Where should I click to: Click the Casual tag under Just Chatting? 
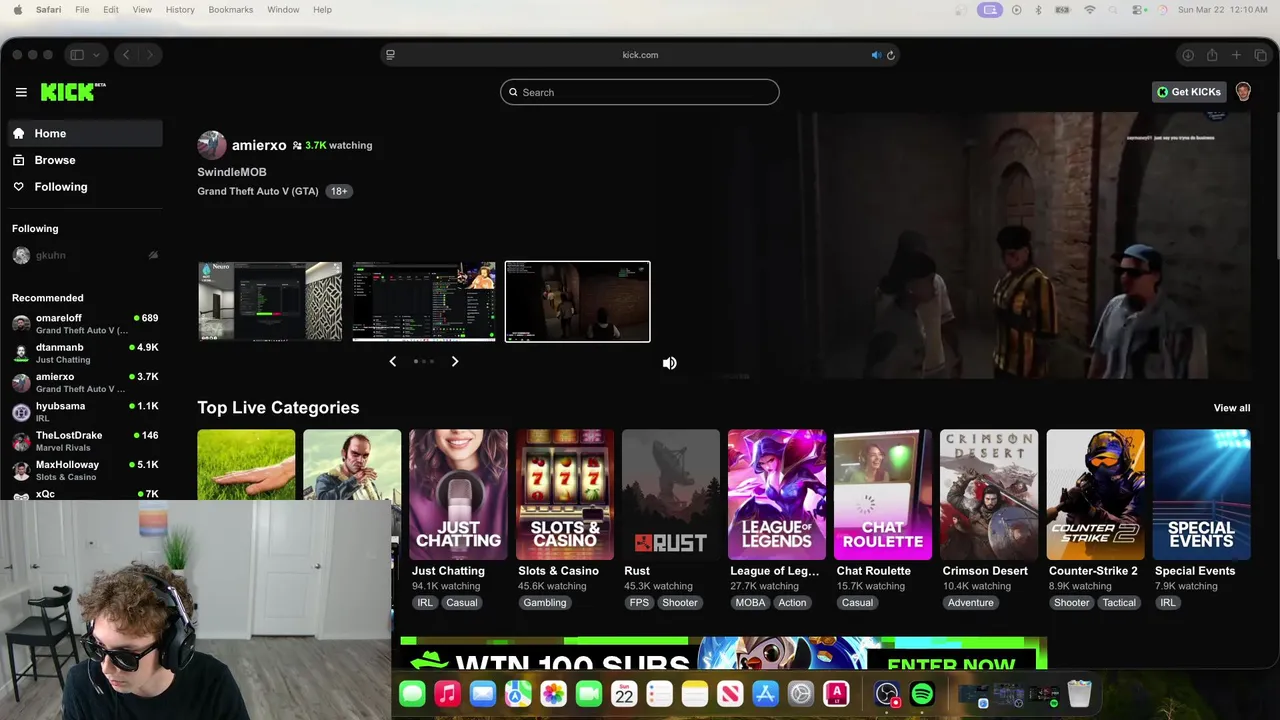tap(462, 603)
